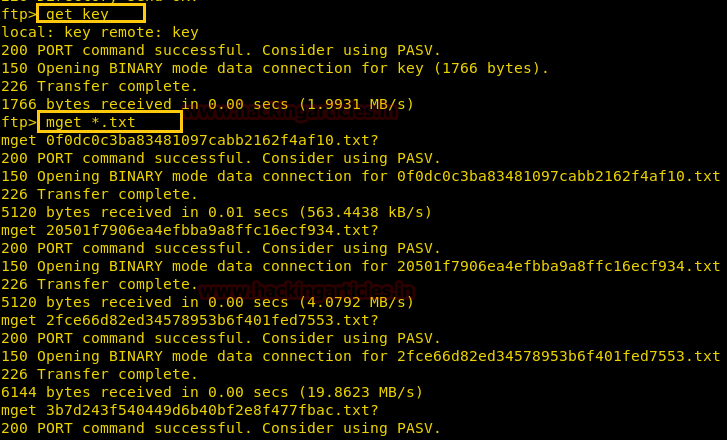
Task: Click the 'mget 20501f7906ea4efbba9a8ffc16ecf934.txt?' prompt line
Action: tap(190, 230)
